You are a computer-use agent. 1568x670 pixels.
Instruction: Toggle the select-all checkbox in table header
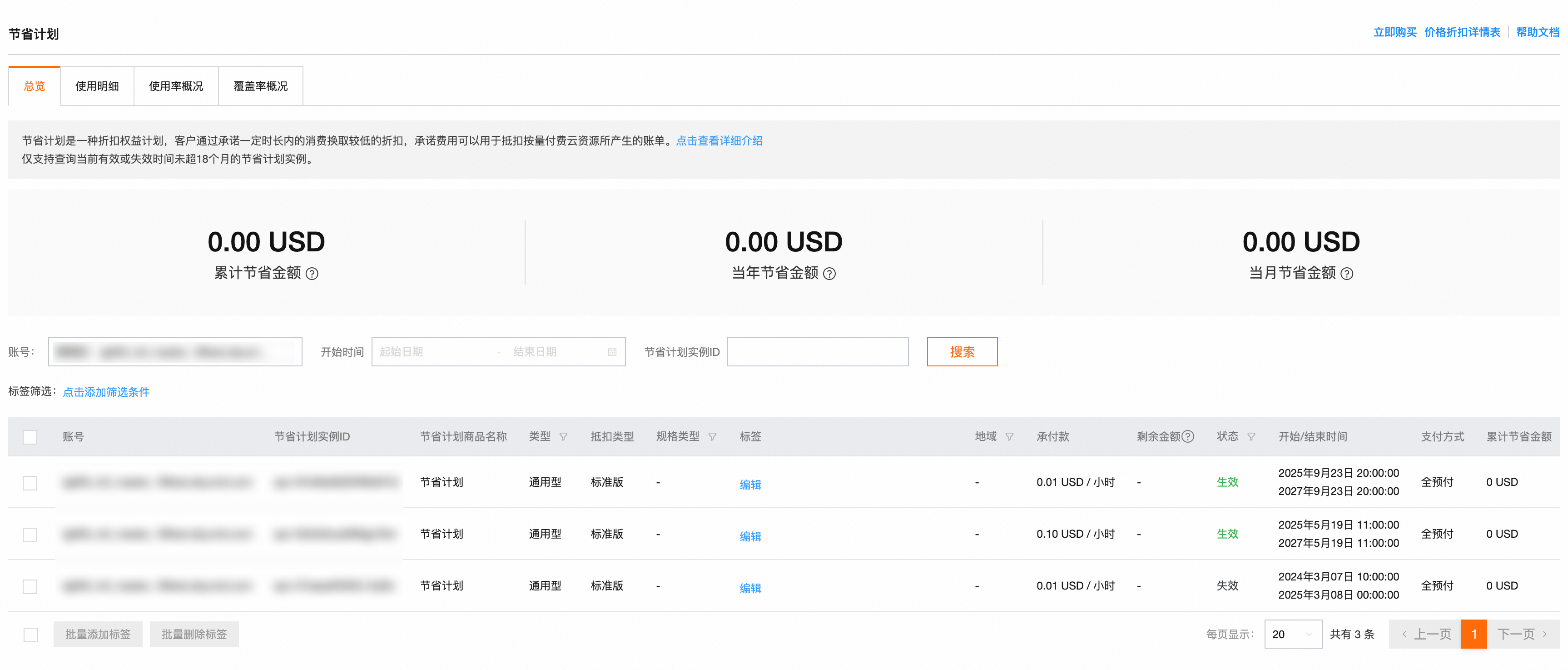tap(30, 437)
